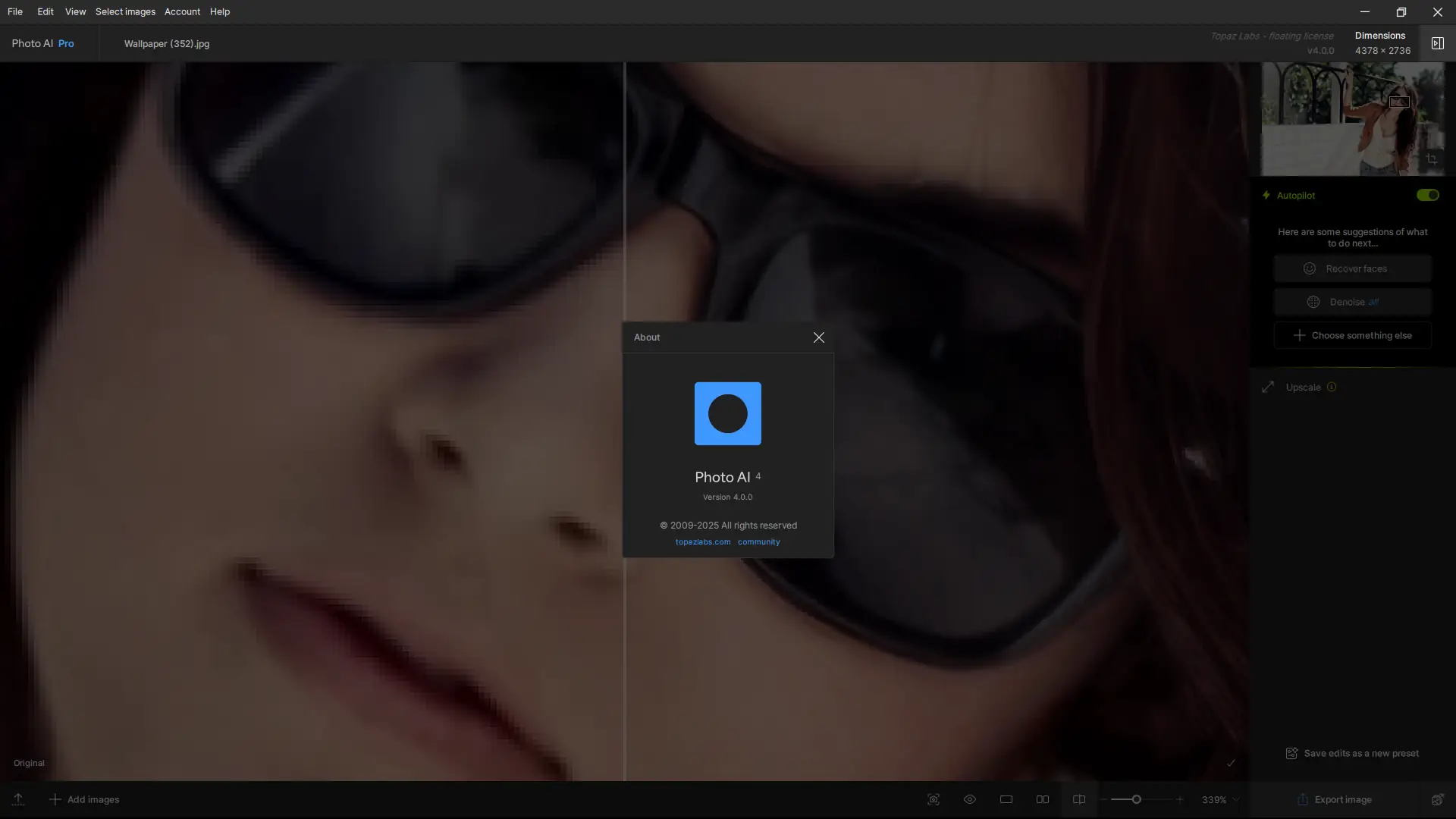Toggle original preview eye icon
The width and height of the screenshot is (1456, 819).
pyautogui.click(x=970, y=799)
